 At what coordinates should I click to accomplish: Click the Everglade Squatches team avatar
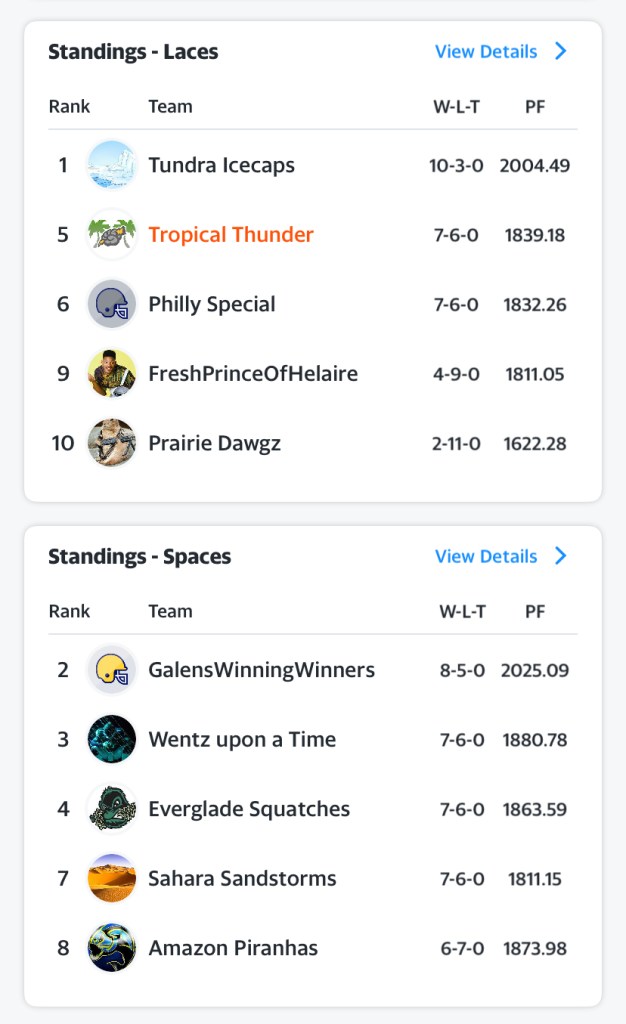[x=111, y=809]
